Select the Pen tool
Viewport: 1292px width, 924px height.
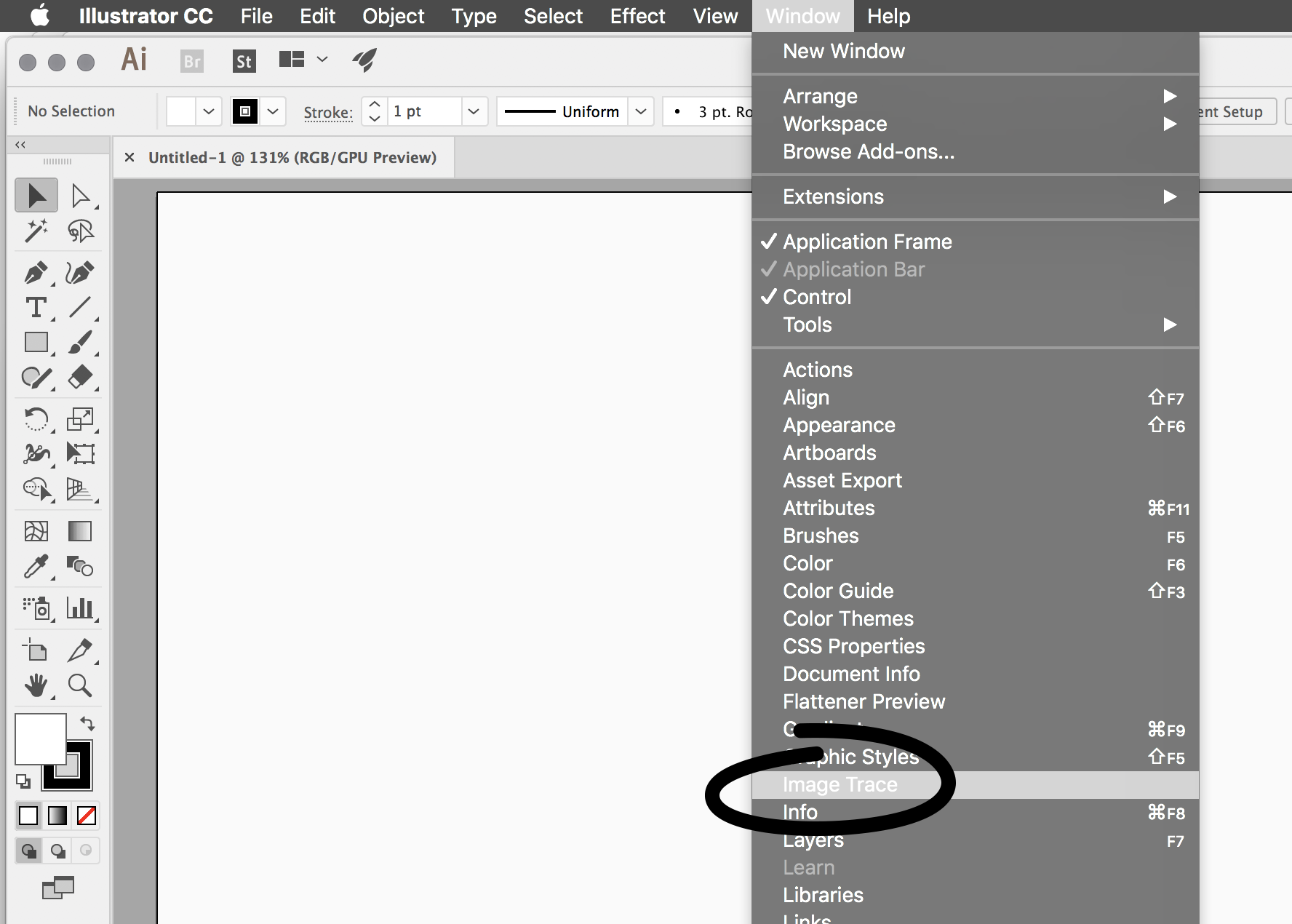coord(36,273)
